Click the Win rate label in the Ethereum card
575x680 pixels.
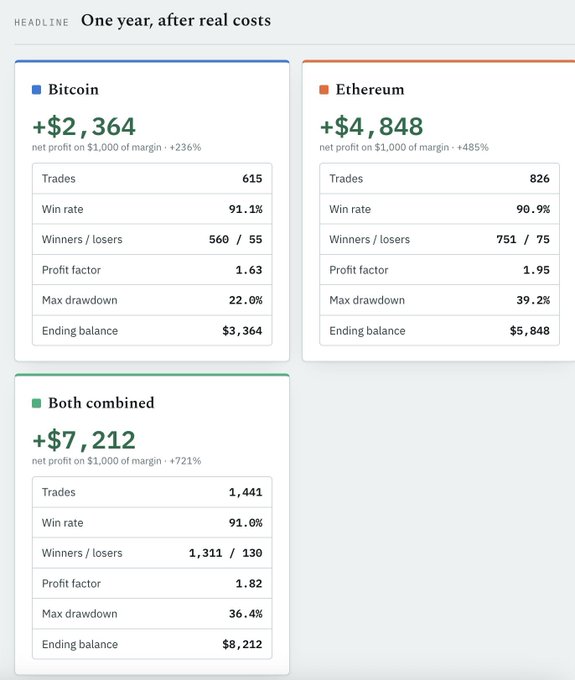(350, 209)
